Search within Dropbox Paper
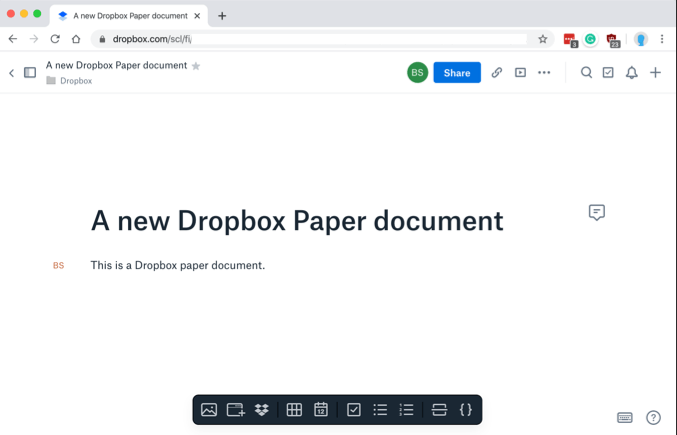 click(x=586, y=72)
